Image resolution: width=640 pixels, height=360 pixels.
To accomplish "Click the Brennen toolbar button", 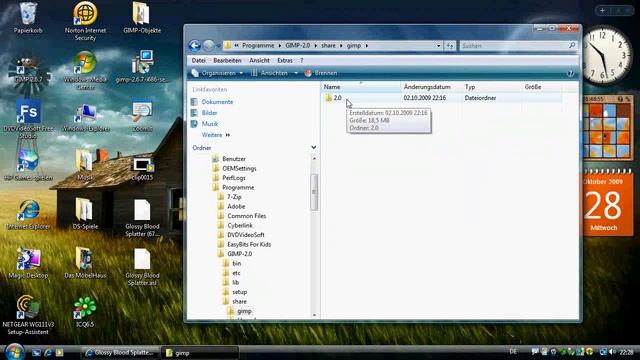I will [x=321, y=73].
